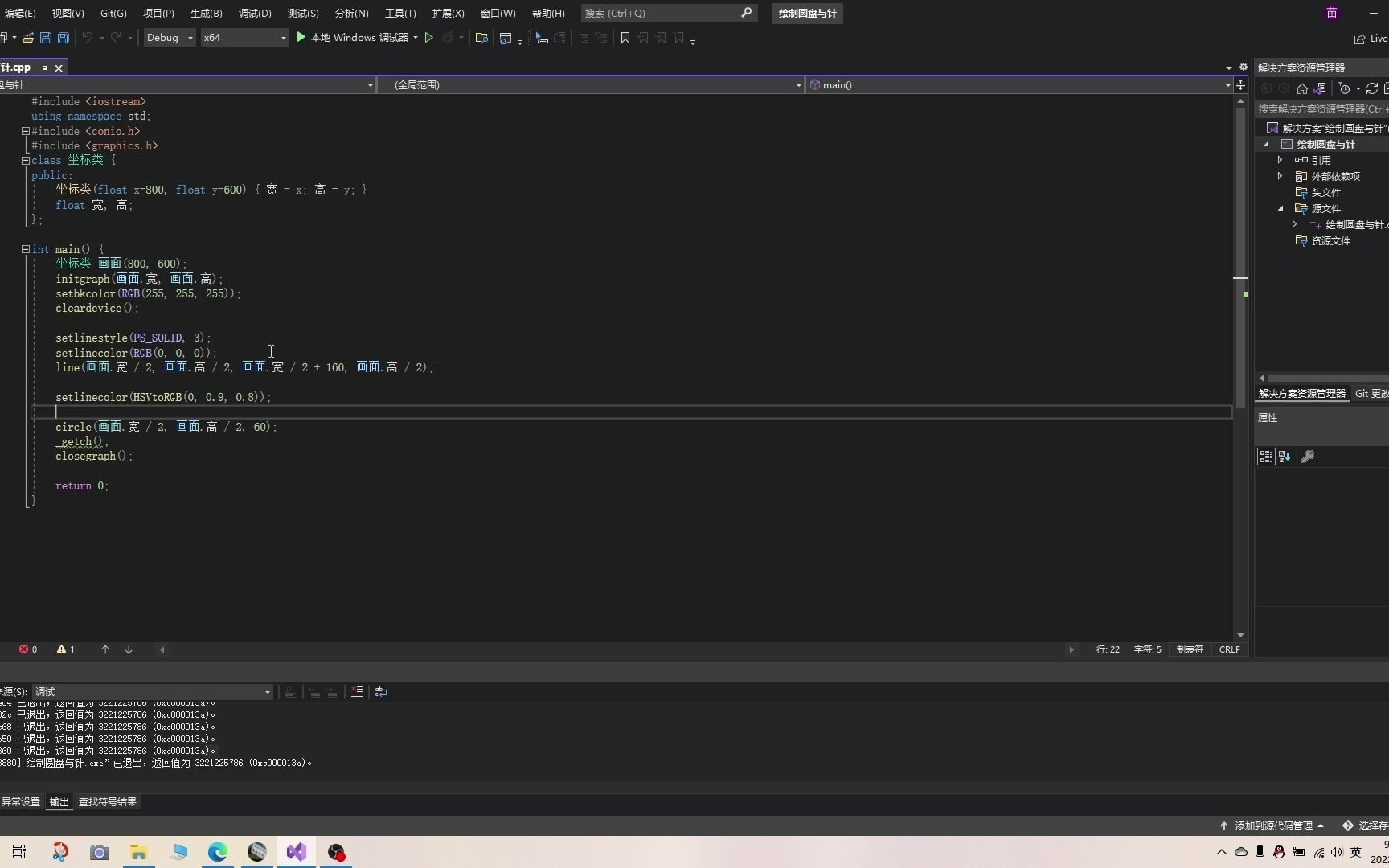Open the 工具(T) menu

400,13
